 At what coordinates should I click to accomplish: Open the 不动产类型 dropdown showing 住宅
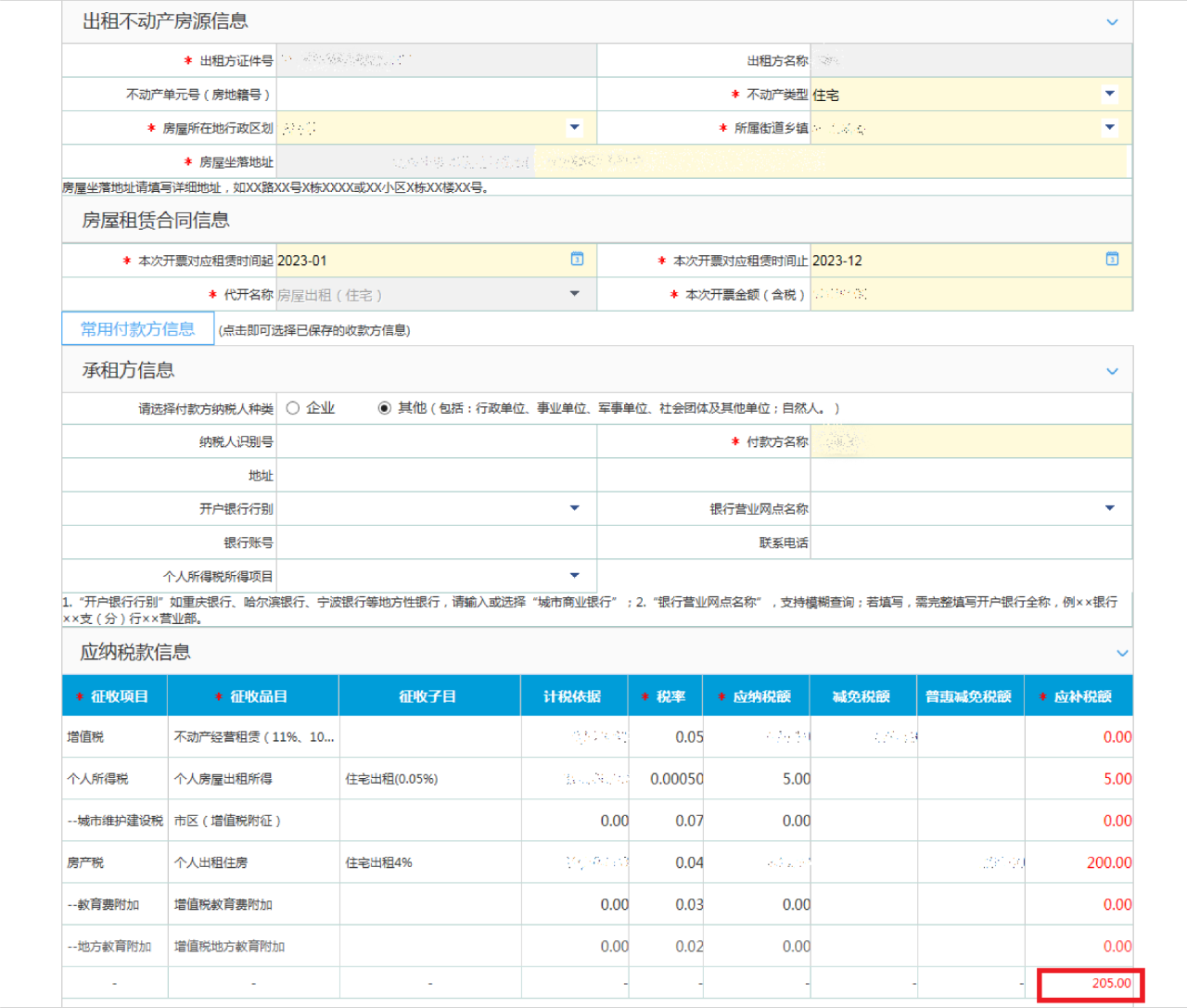click(1108, 94)
